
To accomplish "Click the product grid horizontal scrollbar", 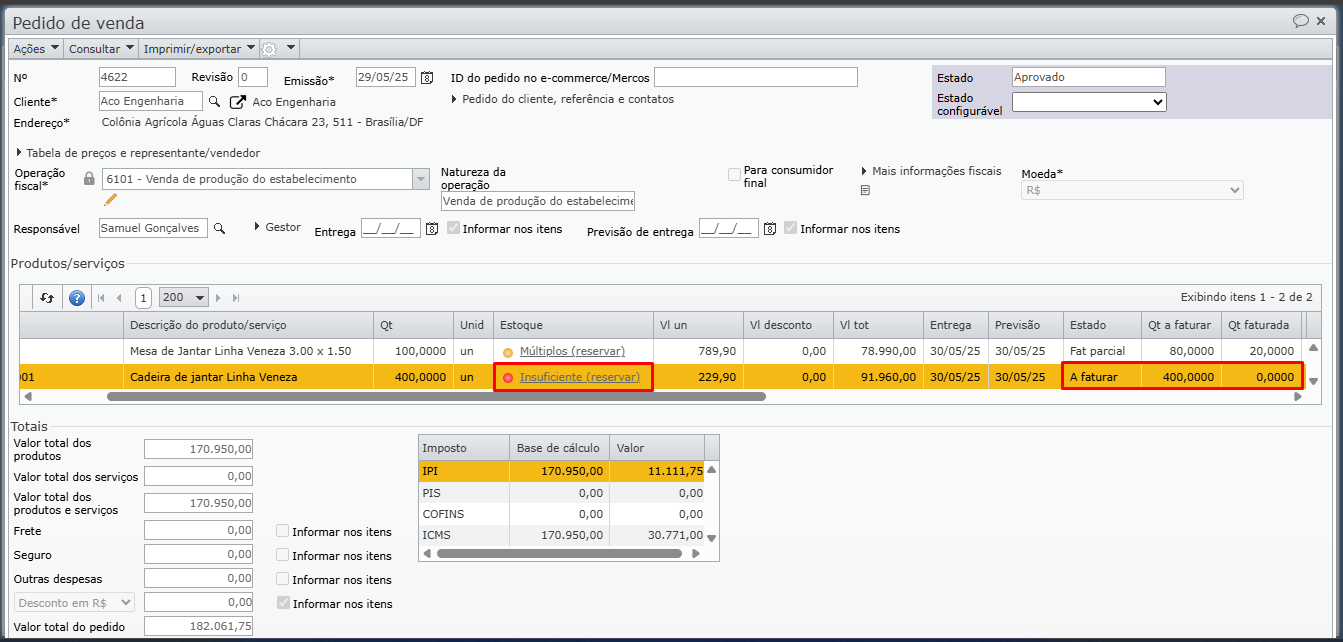I will [x=435, y=397].
